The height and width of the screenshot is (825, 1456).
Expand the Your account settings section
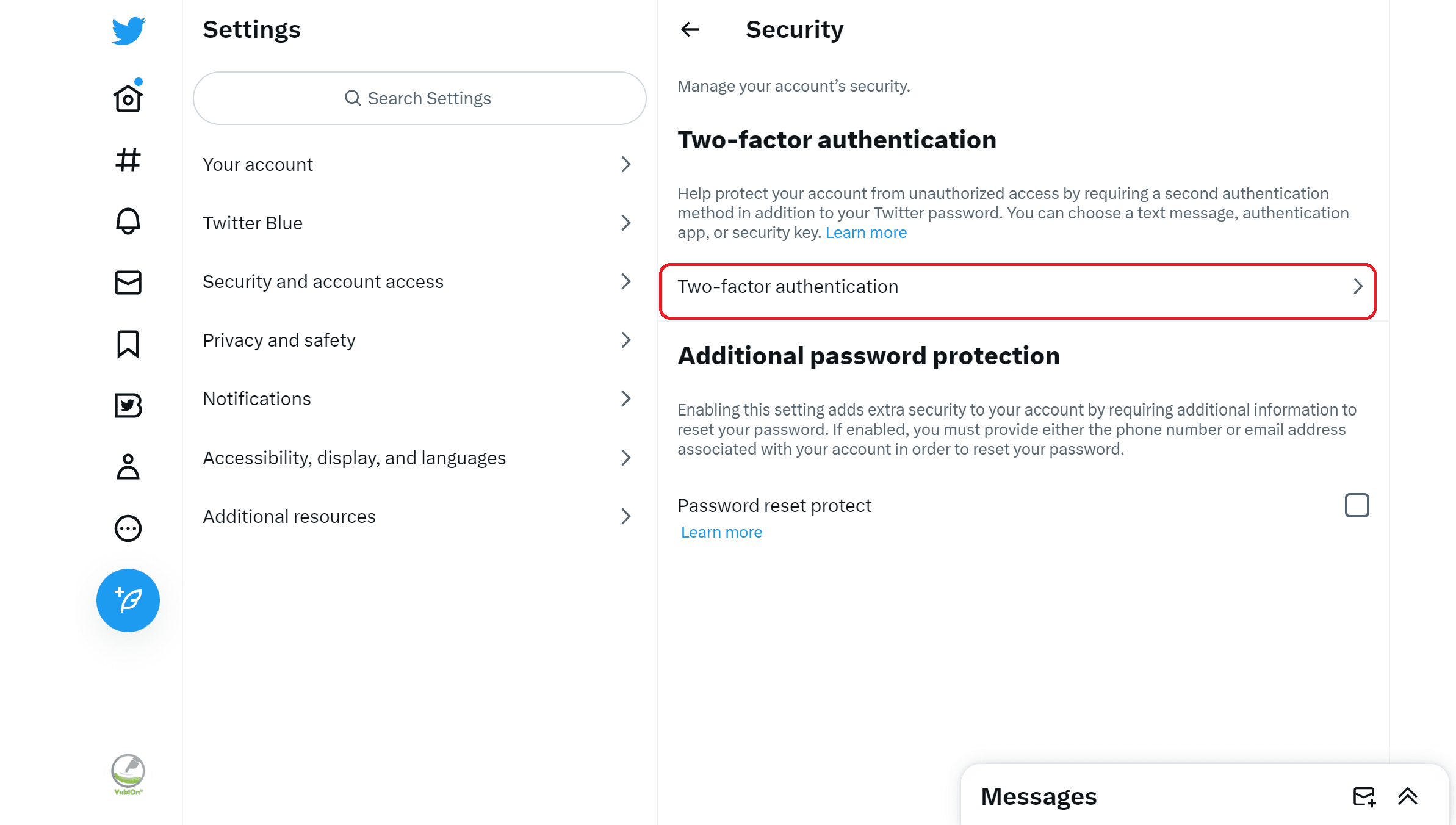pos(419,164)
